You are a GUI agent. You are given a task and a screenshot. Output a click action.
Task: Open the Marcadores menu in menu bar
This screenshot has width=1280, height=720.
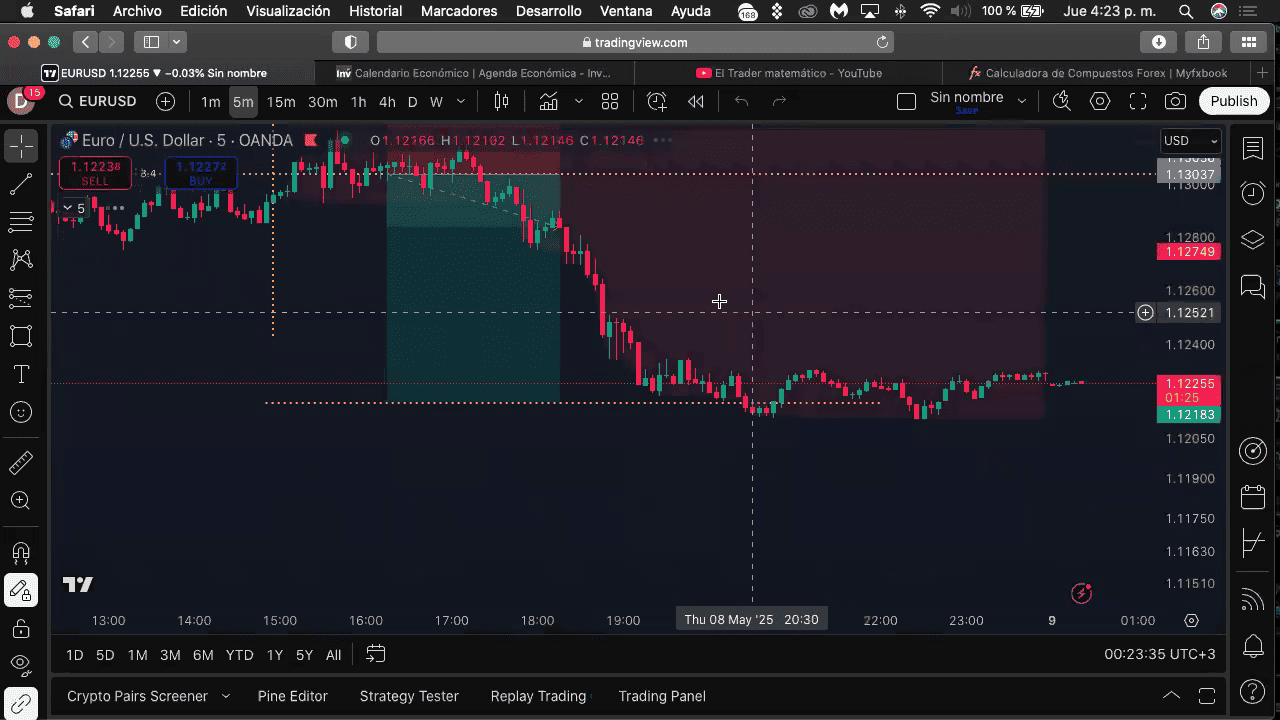click(459, 11)
